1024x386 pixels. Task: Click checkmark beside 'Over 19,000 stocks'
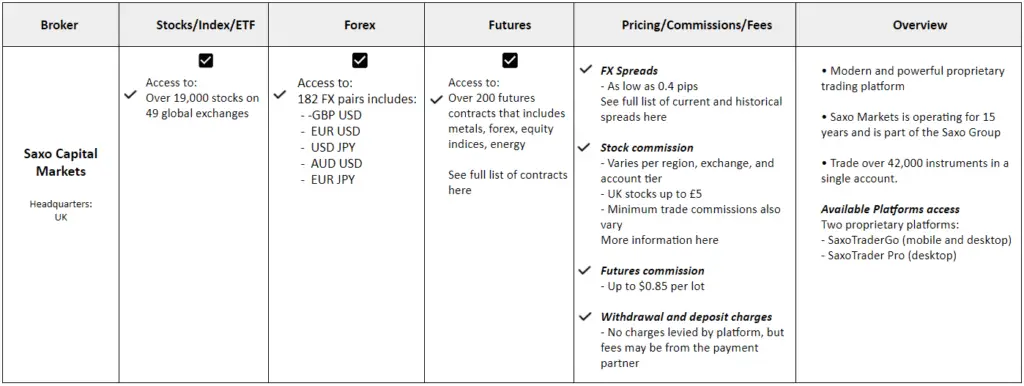tap(130, 95)
